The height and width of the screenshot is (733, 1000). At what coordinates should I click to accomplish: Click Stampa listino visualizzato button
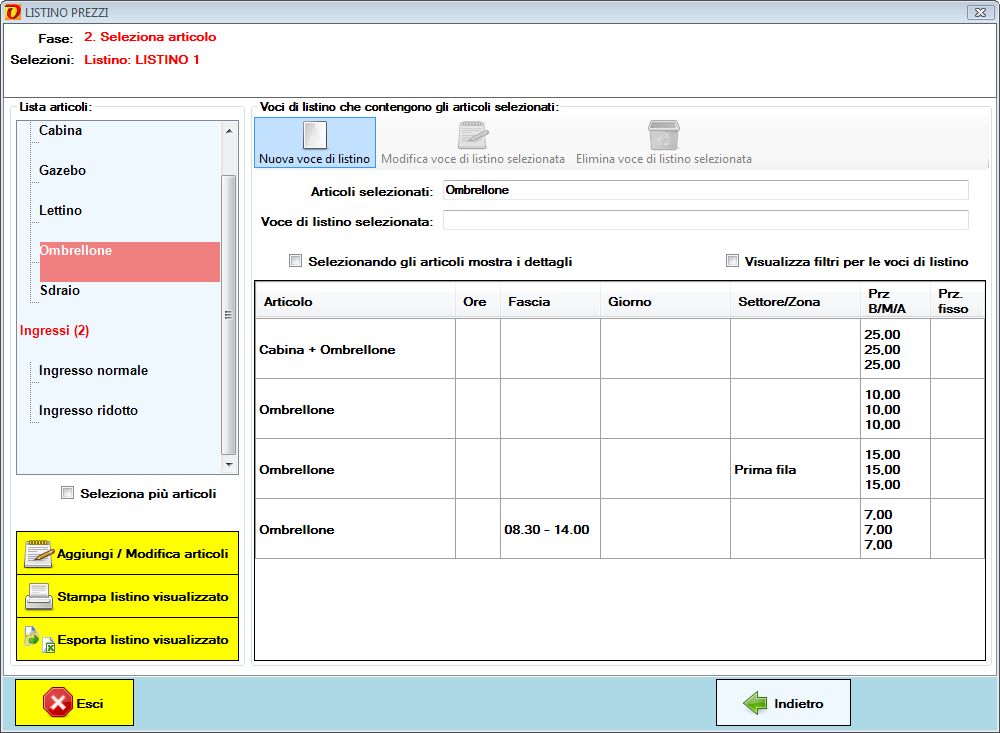pos(128,596)
